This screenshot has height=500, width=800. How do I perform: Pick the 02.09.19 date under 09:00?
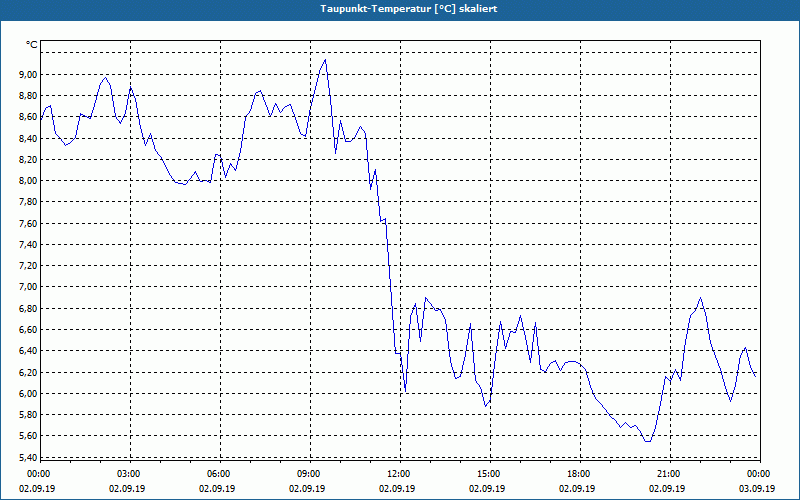(307, 488)
